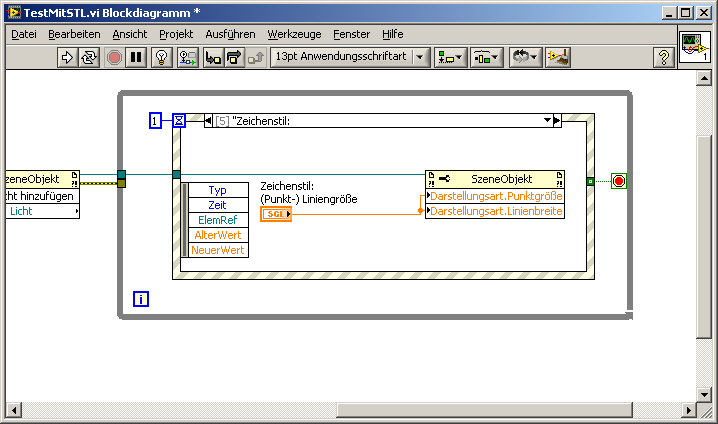The width and height of the screenshot is (718, 424).
Task: Select the NeuerWert event data field
Action: click(x=218, y=250)
